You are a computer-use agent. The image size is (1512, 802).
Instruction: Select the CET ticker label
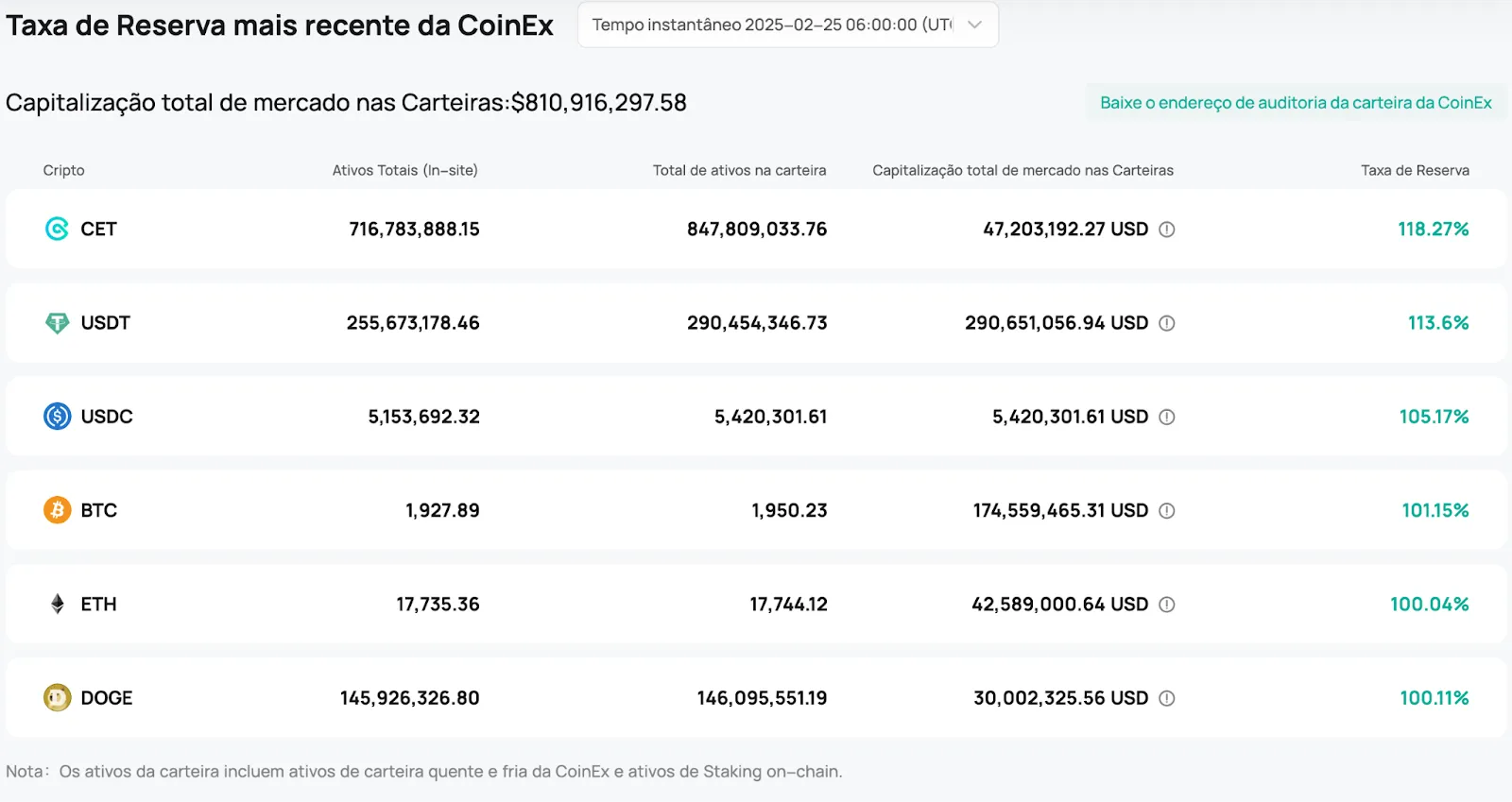[x=98, y=229]
